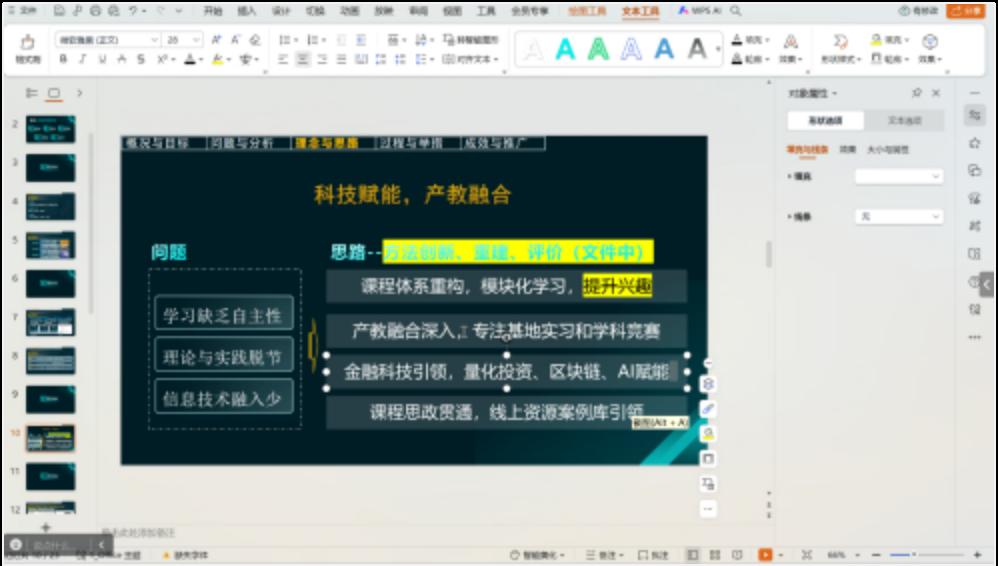Viewport: 998px width, 566px height.
Task: Start slideshow with the orange play button
Action: point(765,555)
